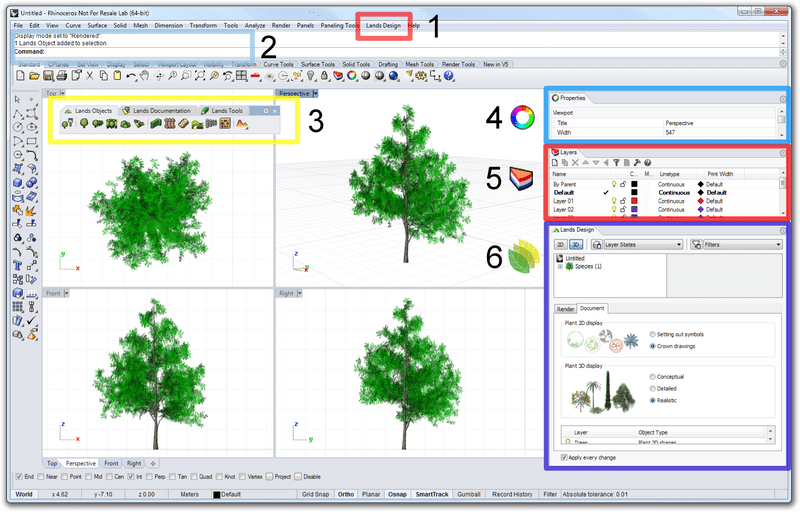This screenshot has width=800, height=512.
Task: Click the hammer Tools icon in Layers panel
Action: pos(637,163)
